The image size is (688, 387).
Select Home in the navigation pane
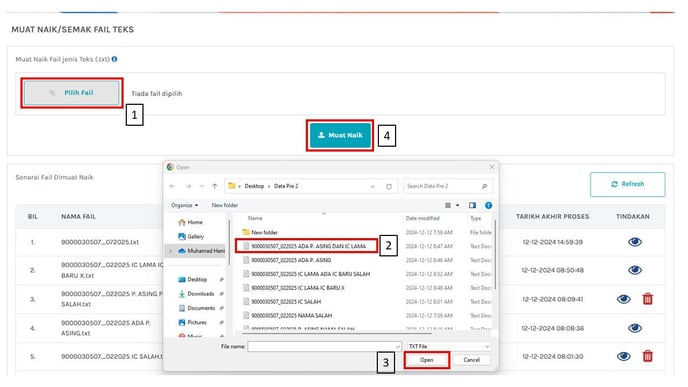[x=190, y=222]
